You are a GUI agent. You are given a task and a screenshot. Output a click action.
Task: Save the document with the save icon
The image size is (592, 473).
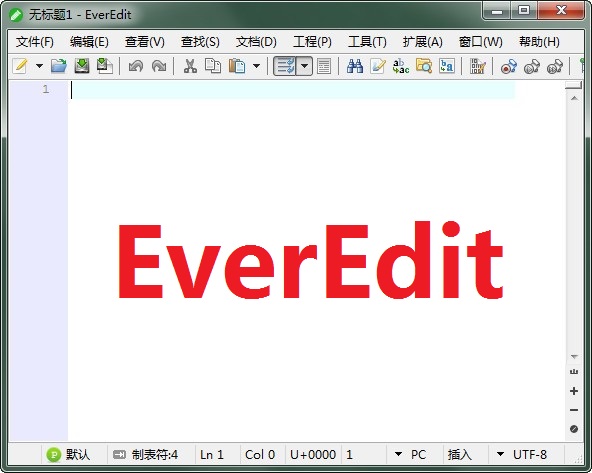click(82, 66)
